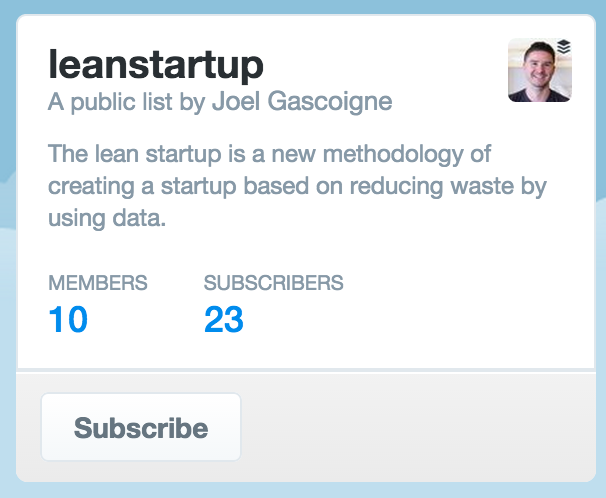Click the word "public" in the subtitle

point(103,102)
